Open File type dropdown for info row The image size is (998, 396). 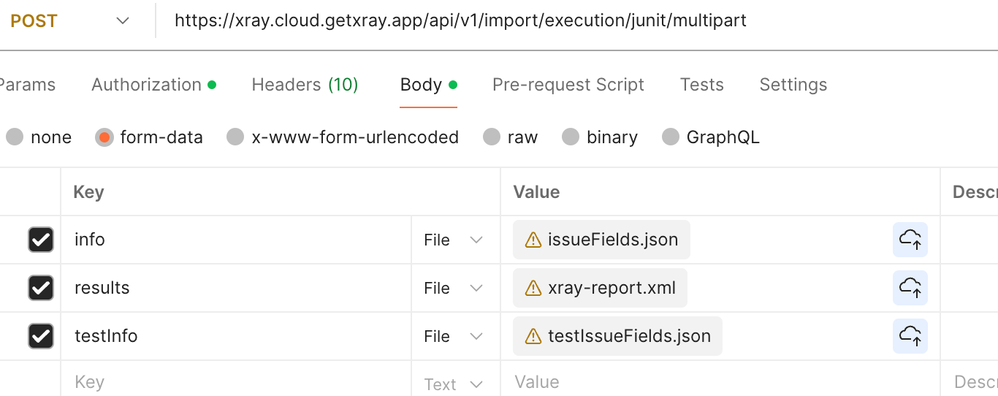click(x=453, y=240)
